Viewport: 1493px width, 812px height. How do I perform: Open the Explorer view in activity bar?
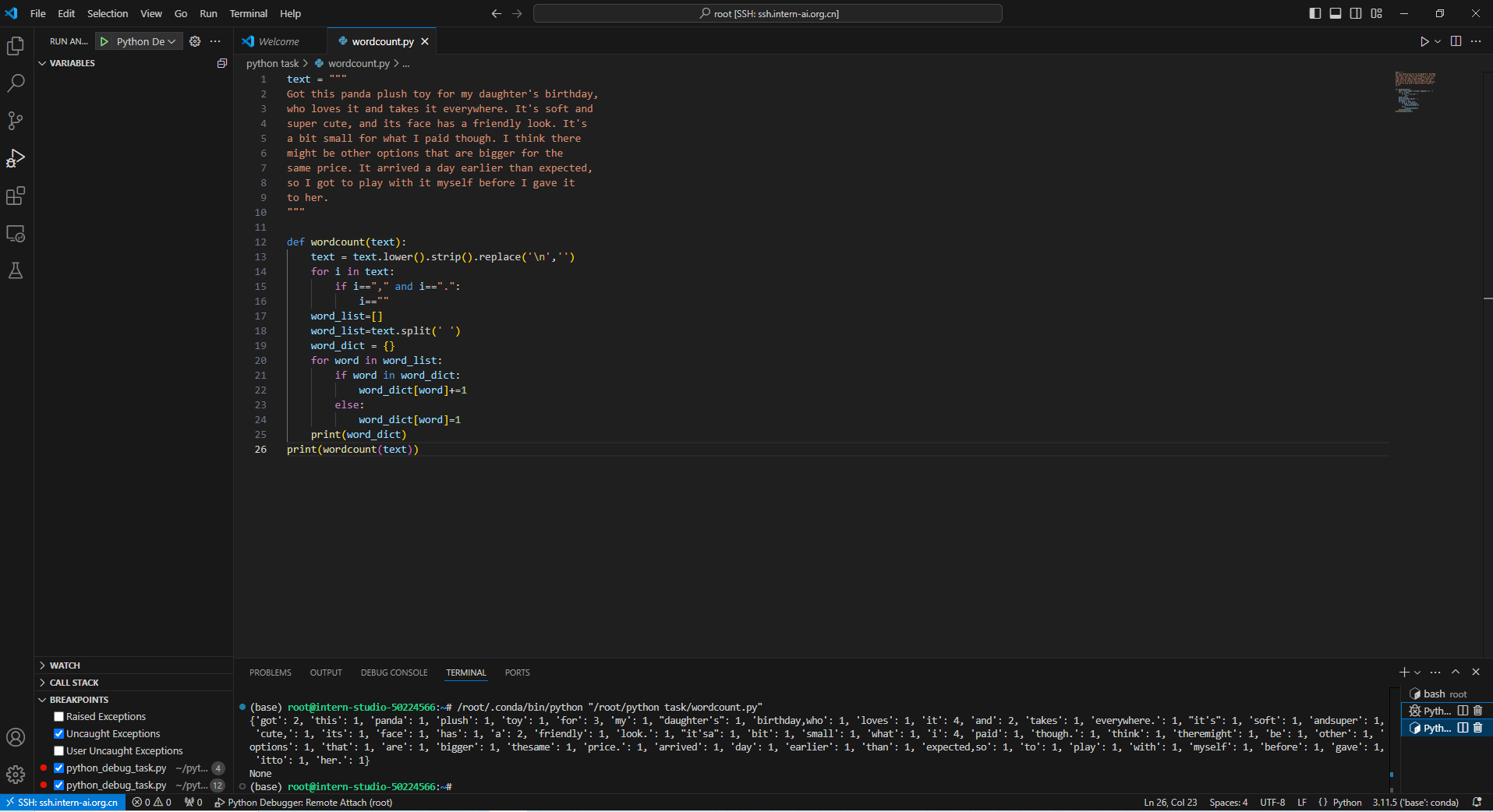point(16,46)
